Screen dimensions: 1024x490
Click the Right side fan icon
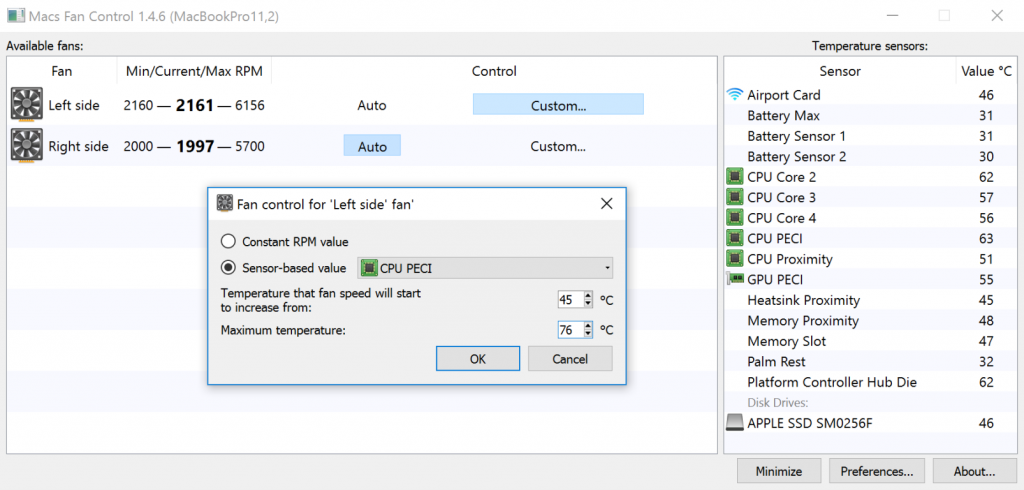pos(27,146)
